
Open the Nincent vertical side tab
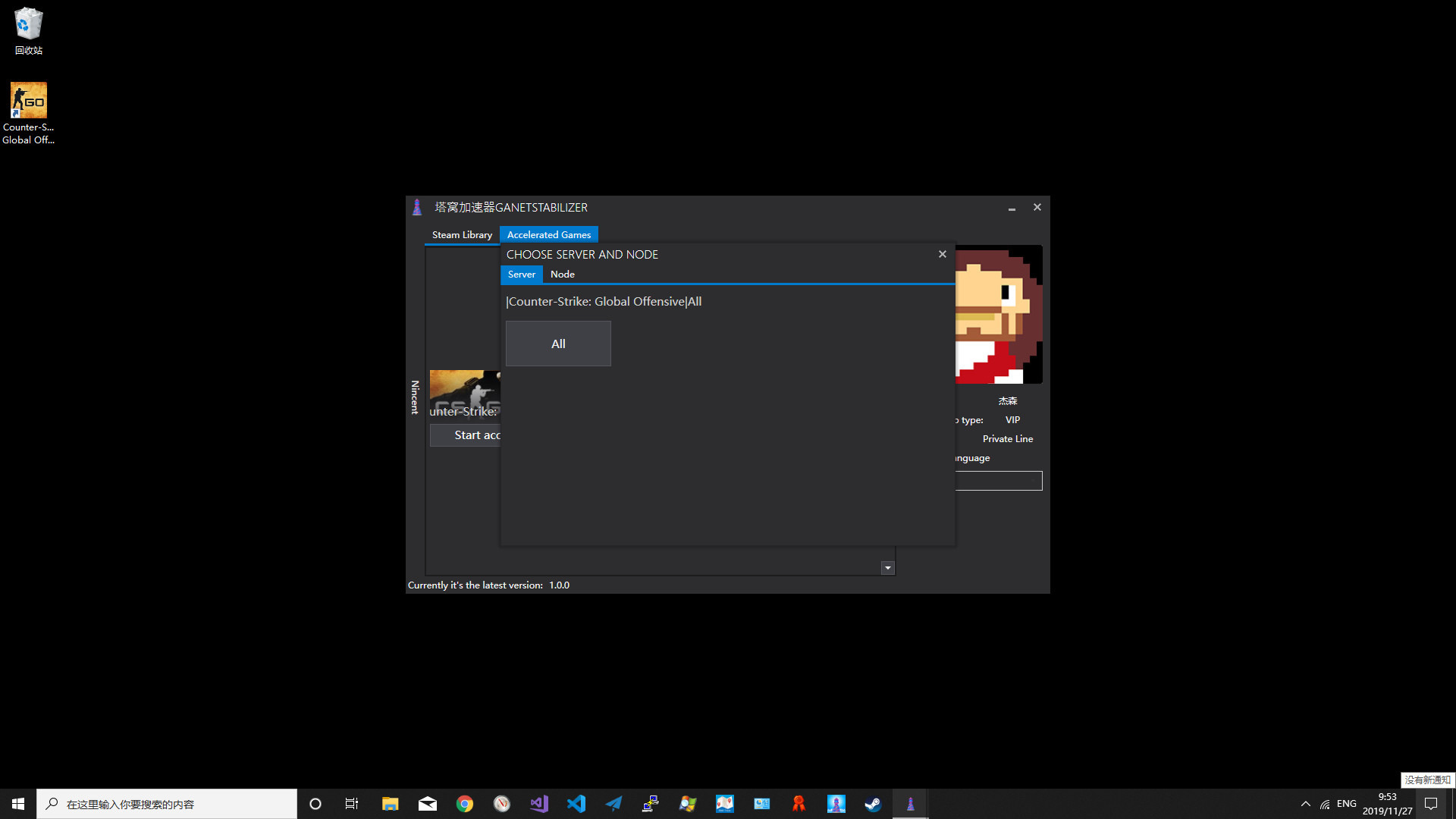pos(415,397)
